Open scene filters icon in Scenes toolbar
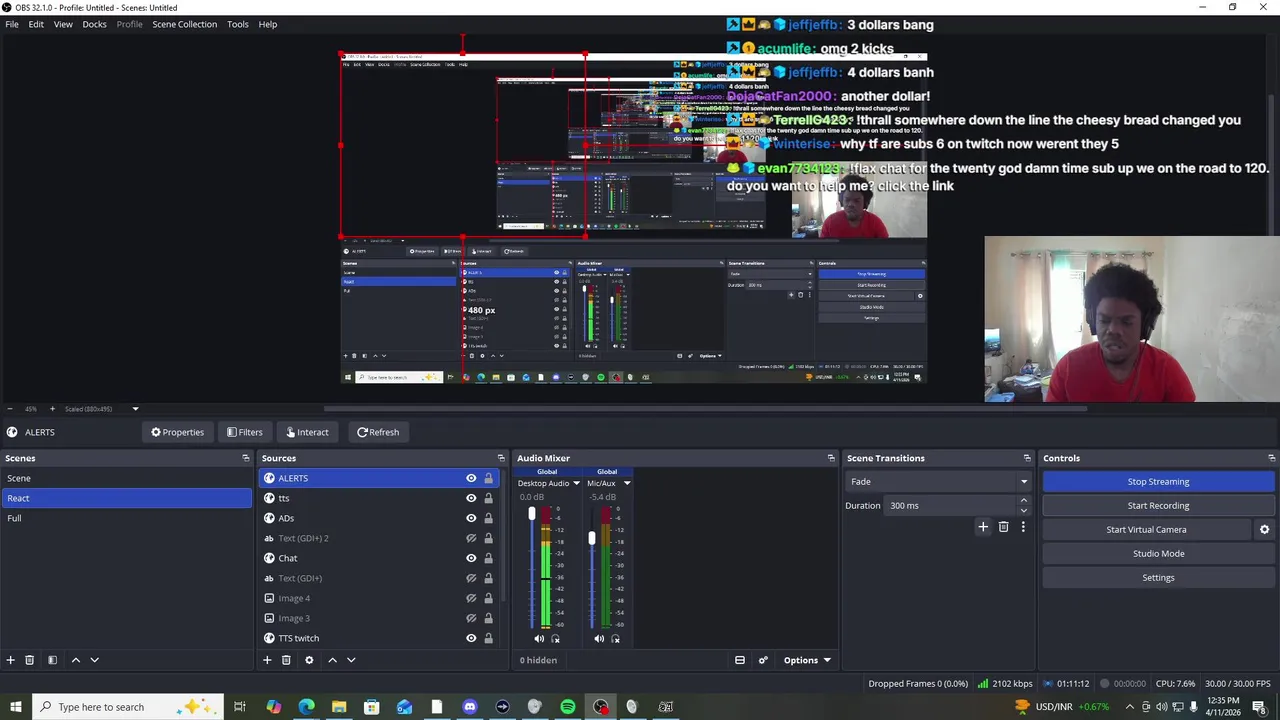 click(52, 660)
